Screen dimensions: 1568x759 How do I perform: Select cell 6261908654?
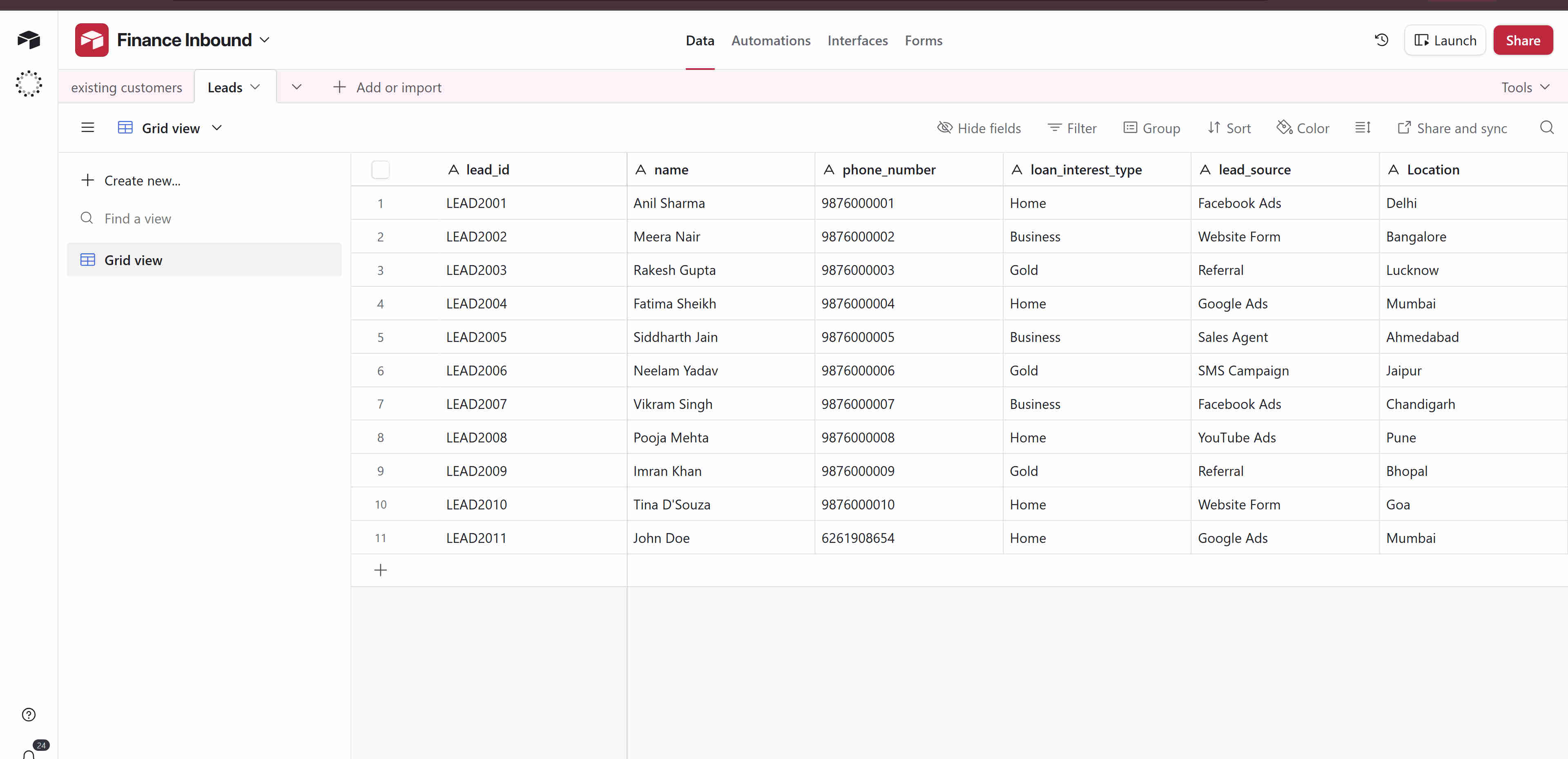click(x=909, y=538)
